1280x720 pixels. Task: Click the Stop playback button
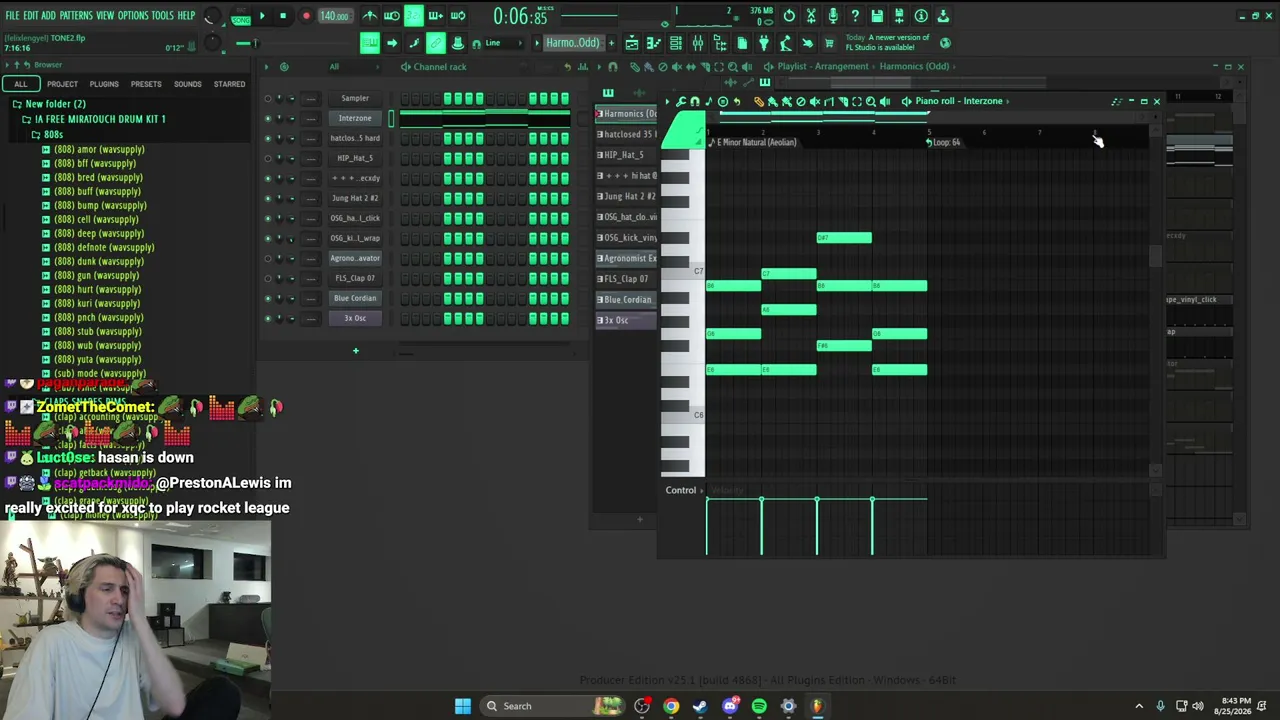(x=283, y=16)
